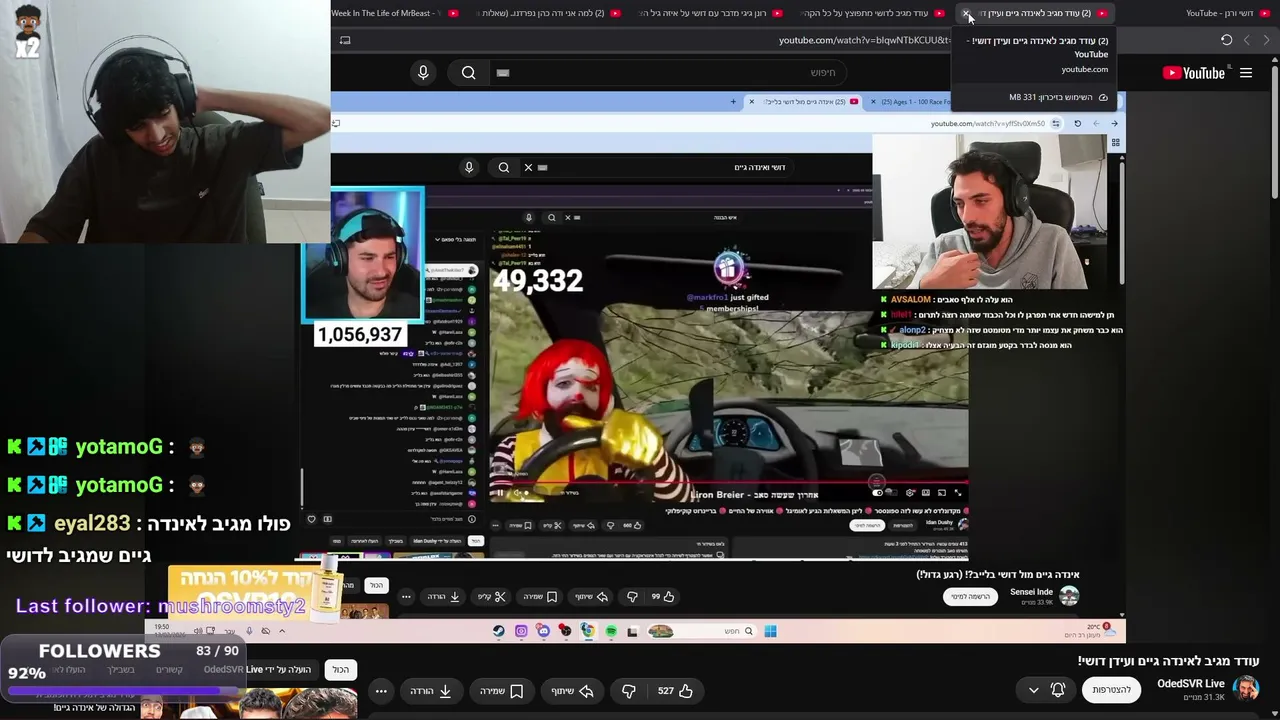
Task: Select nested browser tab 'אינדה גיים מול דושי בלייב'
Action: pos(805,101)
